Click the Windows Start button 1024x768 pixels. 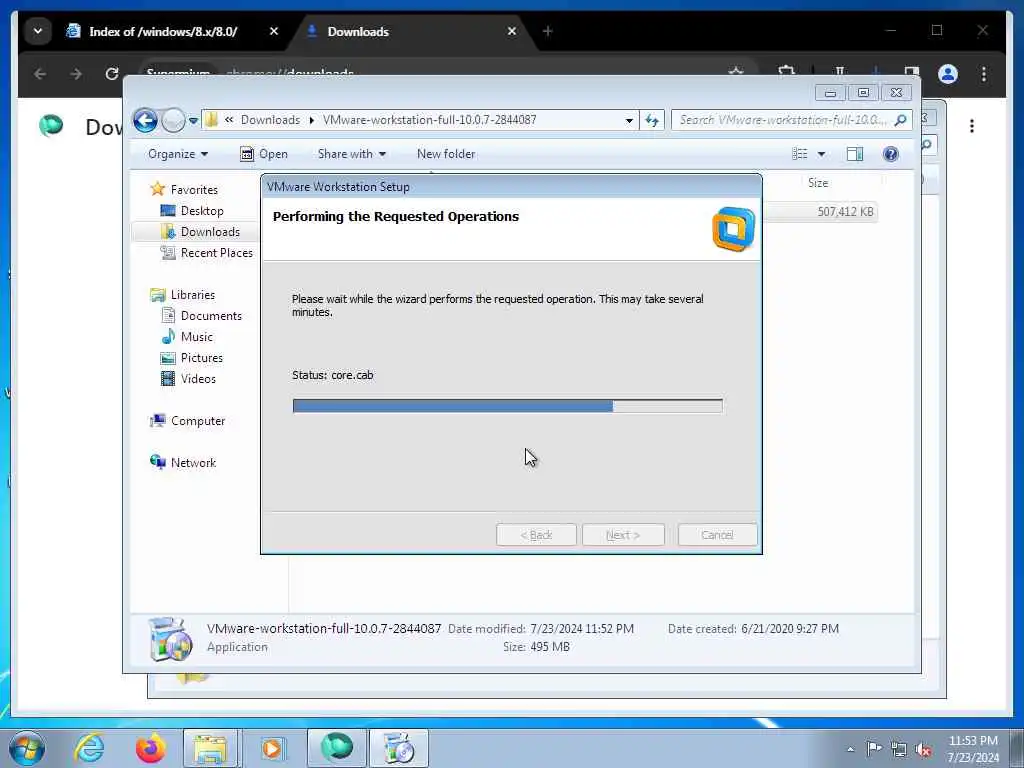click(27, 748)
